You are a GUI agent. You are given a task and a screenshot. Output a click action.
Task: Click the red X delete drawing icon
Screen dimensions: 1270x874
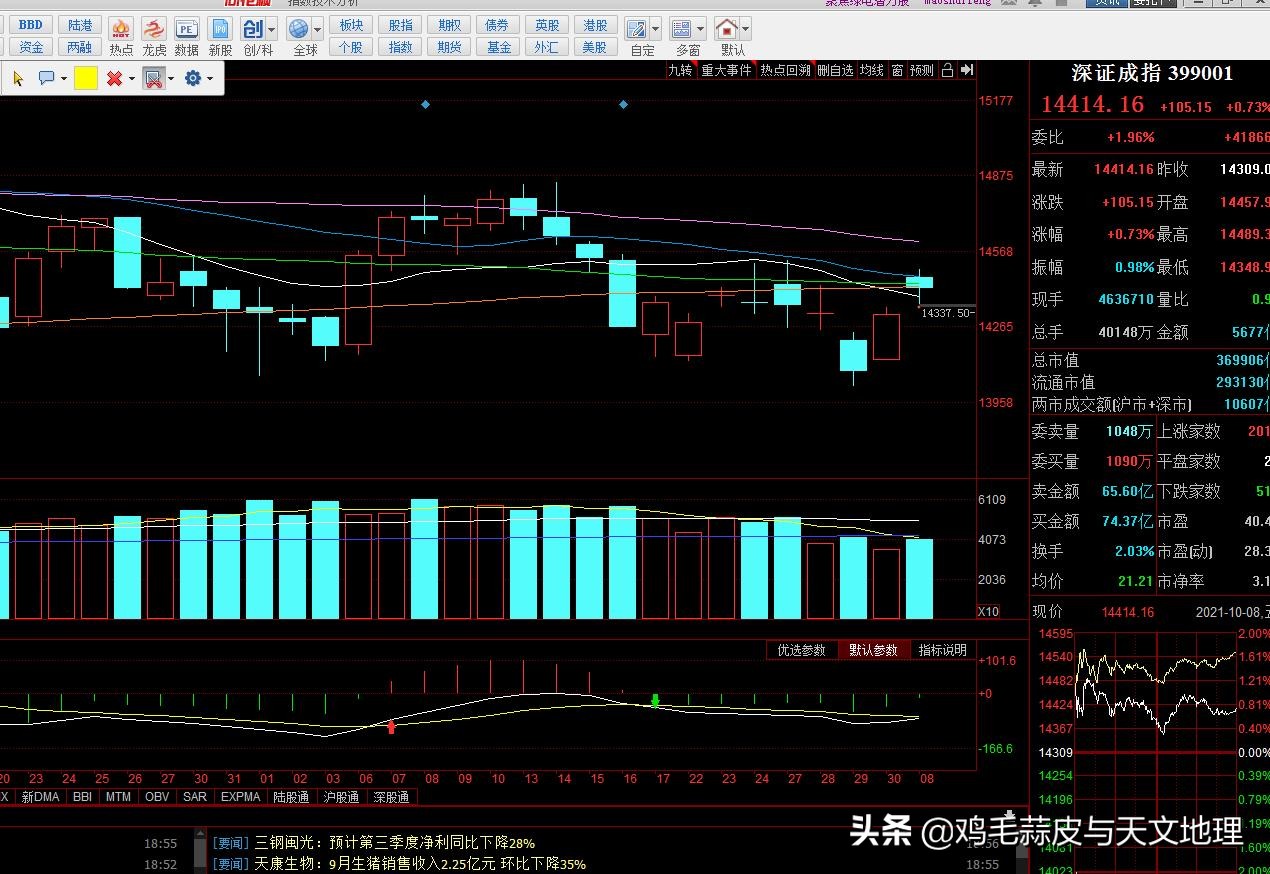[114, 78]
